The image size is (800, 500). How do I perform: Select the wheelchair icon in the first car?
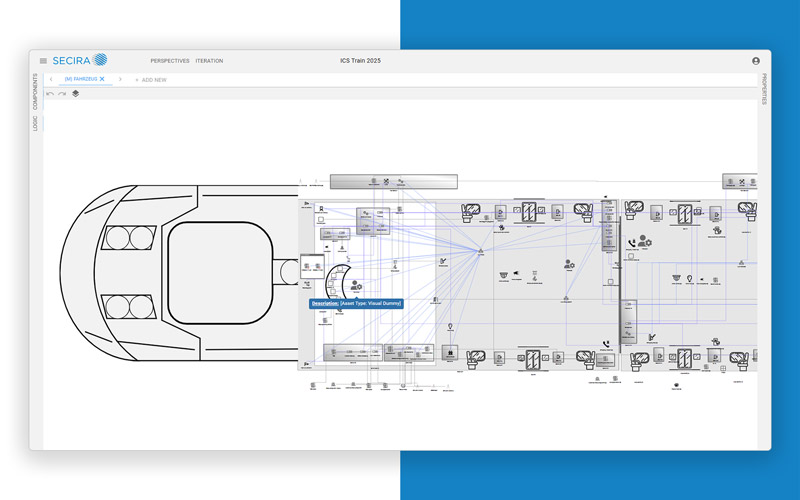(534, 276)
